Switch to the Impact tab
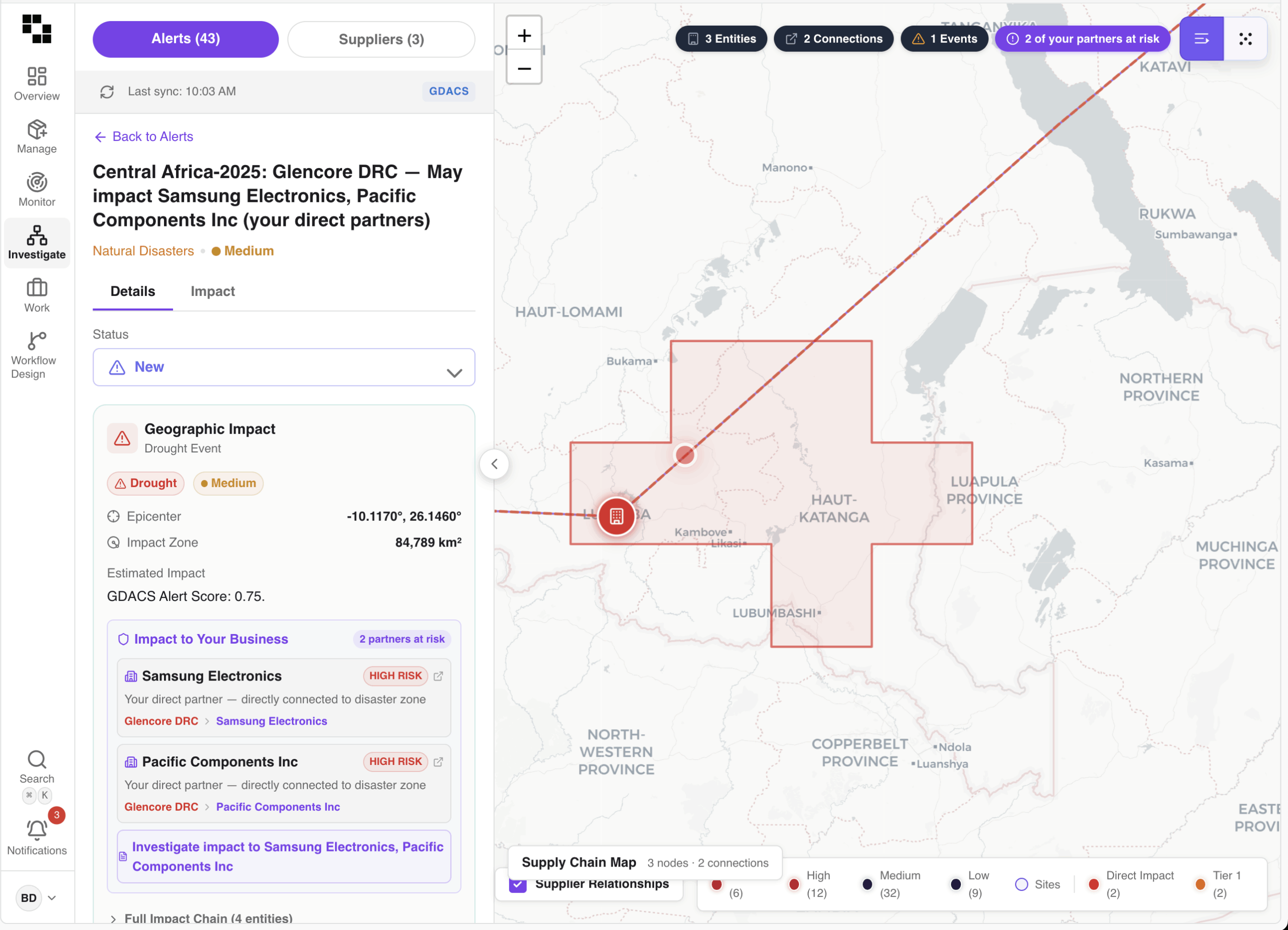 pos(212,291)
